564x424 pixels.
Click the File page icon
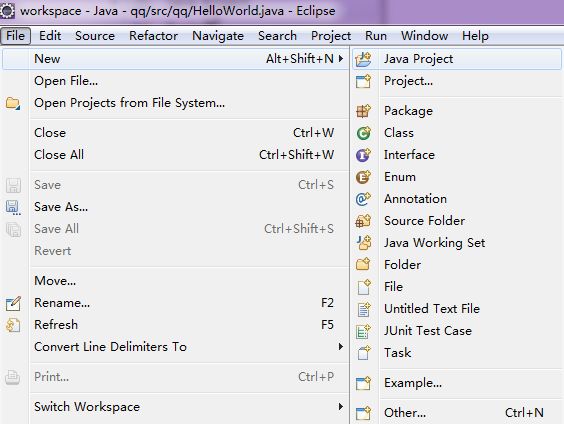pos(363,287)
